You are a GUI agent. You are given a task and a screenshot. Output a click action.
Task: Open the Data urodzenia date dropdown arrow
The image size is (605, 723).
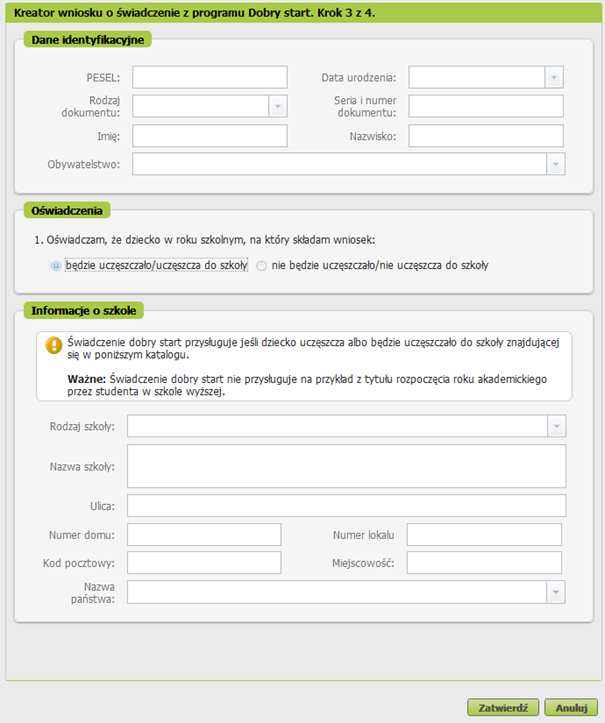click(x=554, y=77)
